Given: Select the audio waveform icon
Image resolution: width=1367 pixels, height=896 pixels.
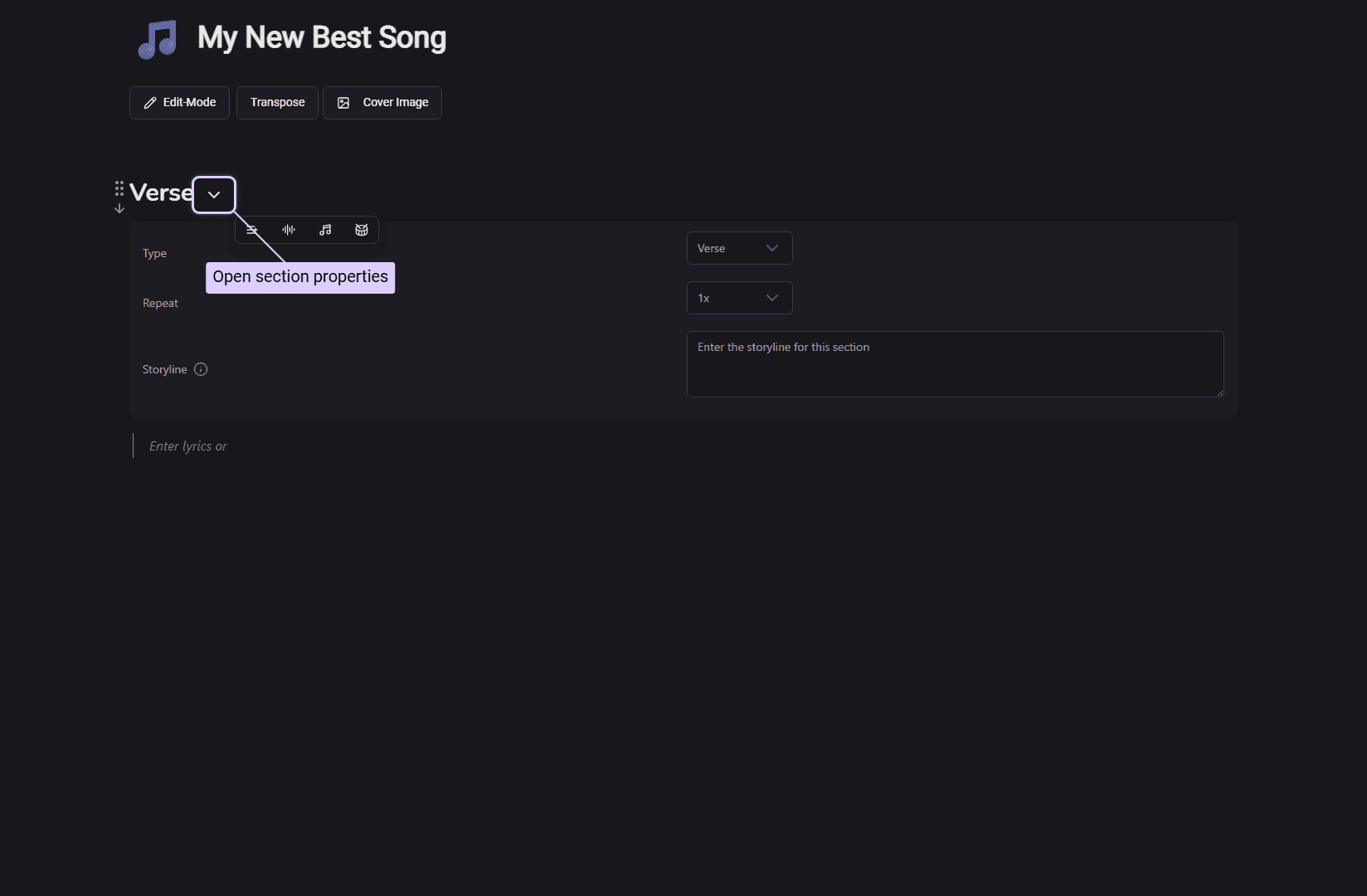Looking at the screenshot, I should click(x=288, y=230).
